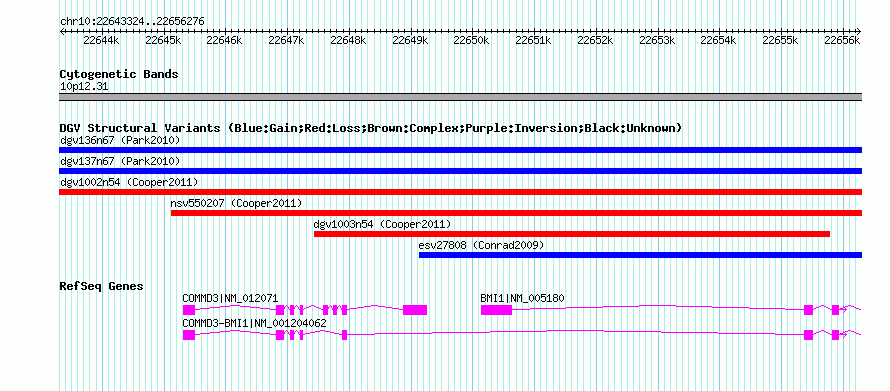Click the 22650k ruler tick label
The image size is (890, 391).
click(x=471, y=40)
